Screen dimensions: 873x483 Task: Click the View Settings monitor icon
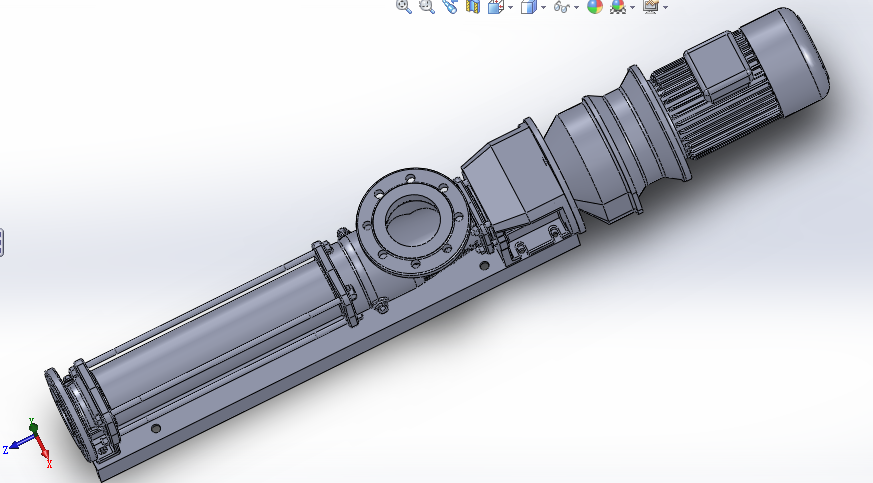pyautogui.click(x=650, y=6)
